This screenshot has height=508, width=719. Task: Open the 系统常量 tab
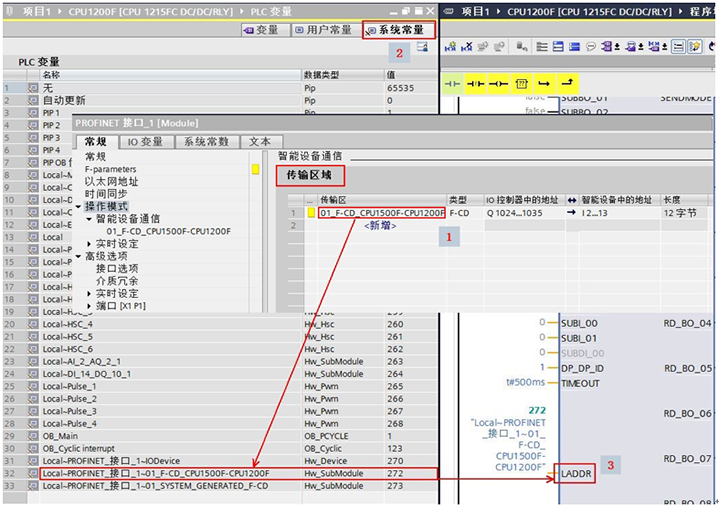[398, 30]
